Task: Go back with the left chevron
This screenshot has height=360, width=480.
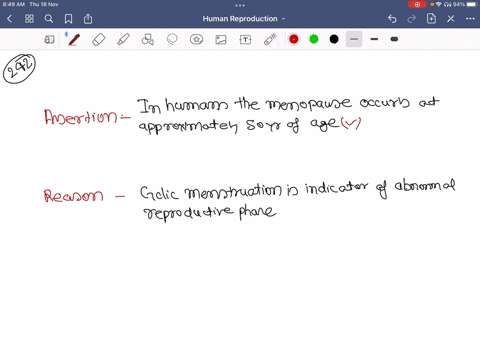Action: pyautogui.click(x=9, y=19)
